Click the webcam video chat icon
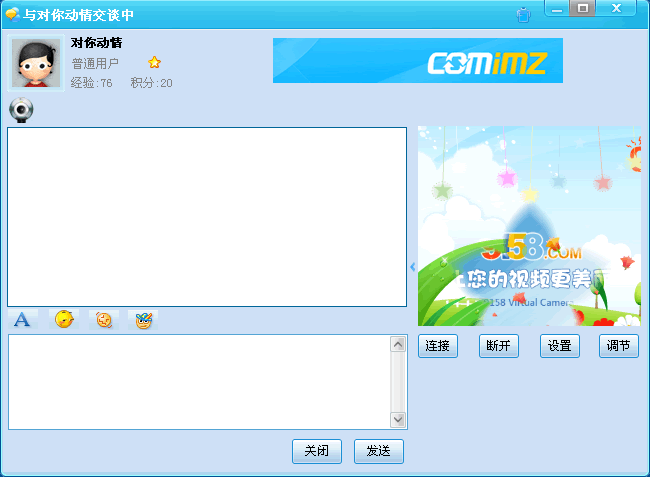Screen dimensions: 650x478 tap(21, 110)
